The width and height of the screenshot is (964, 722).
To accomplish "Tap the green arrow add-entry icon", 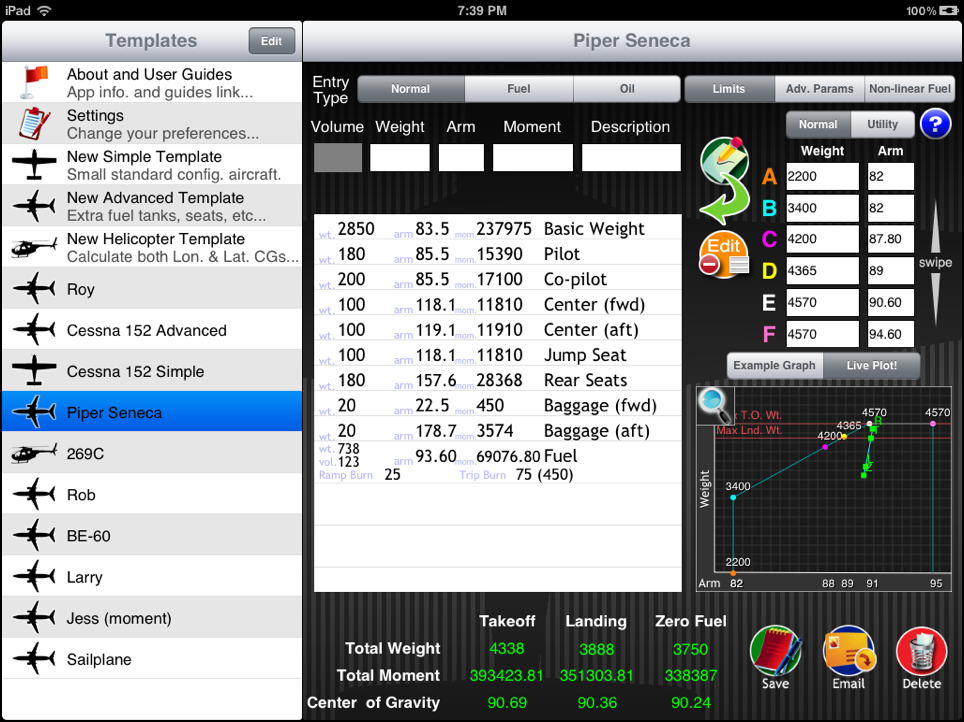I will [725, 180].
